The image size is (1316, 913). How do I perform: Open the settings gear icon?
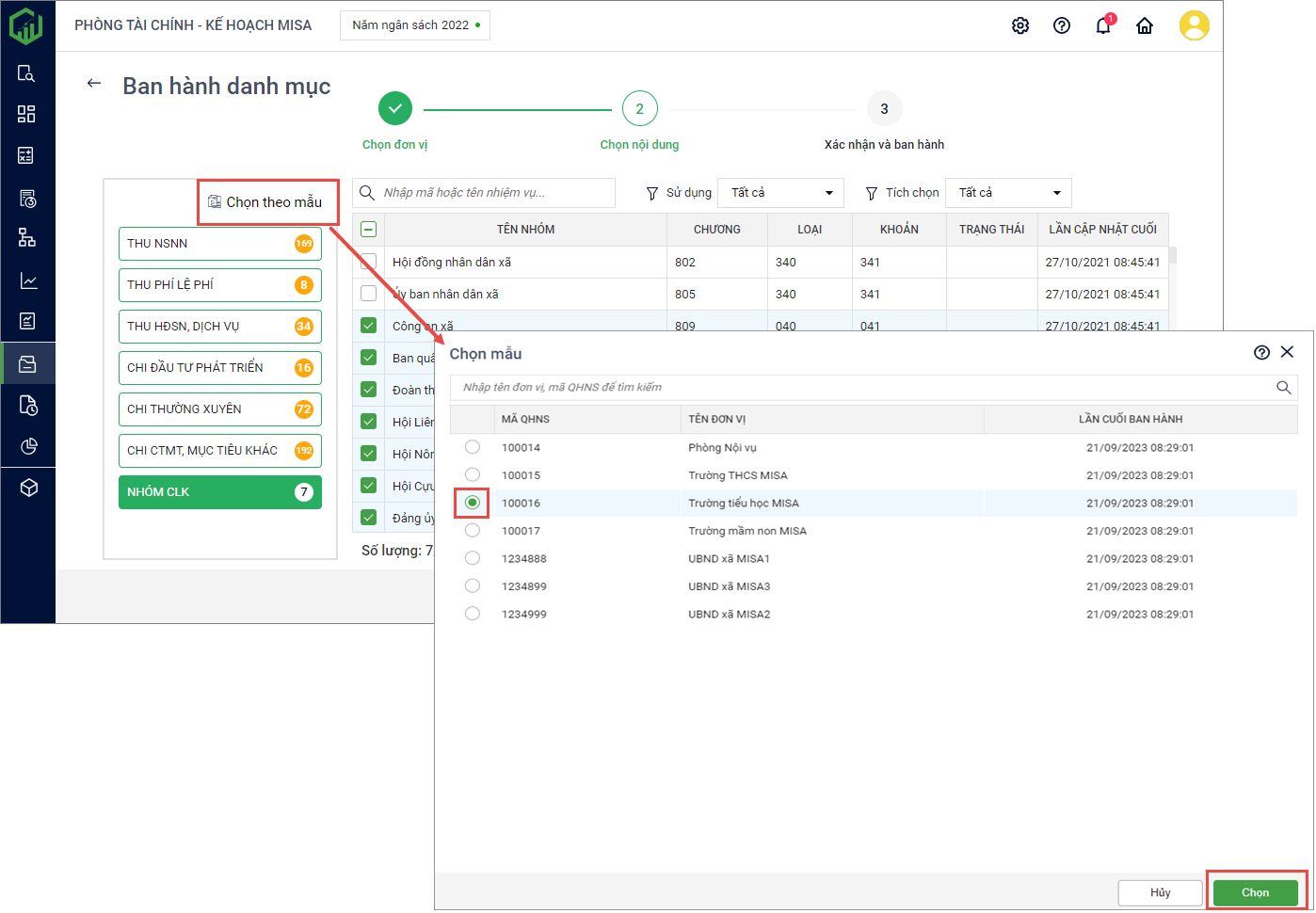(1020, 25)
